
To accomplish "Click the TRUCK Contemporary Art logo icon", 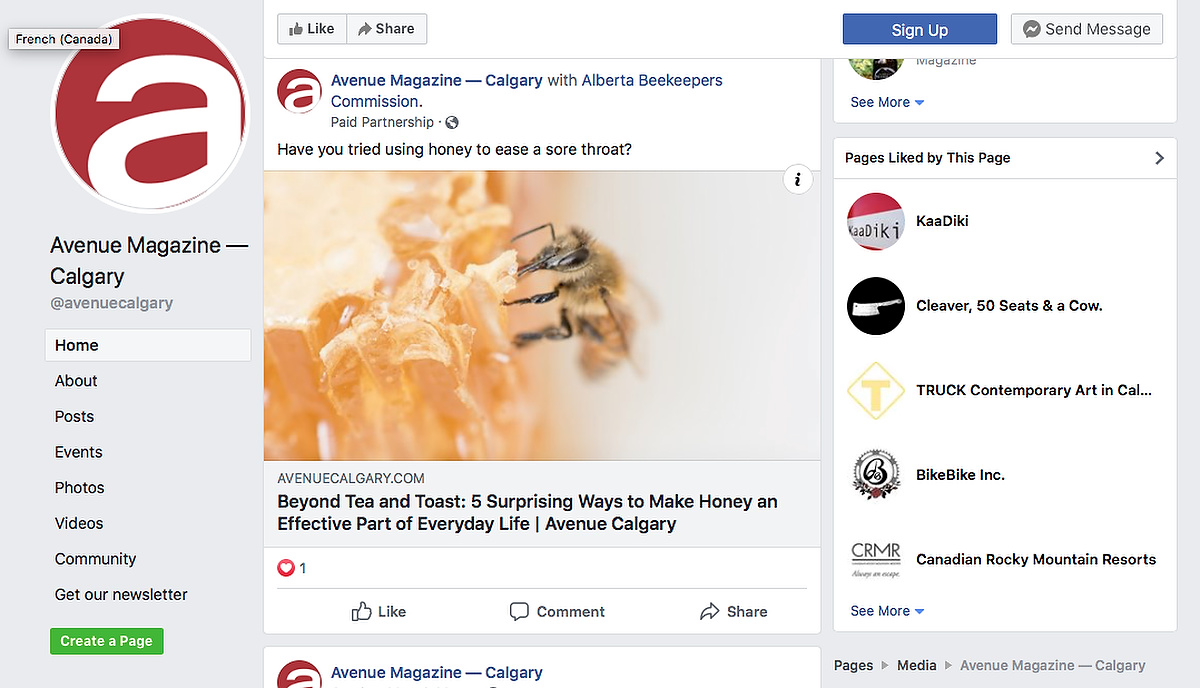I will click(x=875, y=390).
